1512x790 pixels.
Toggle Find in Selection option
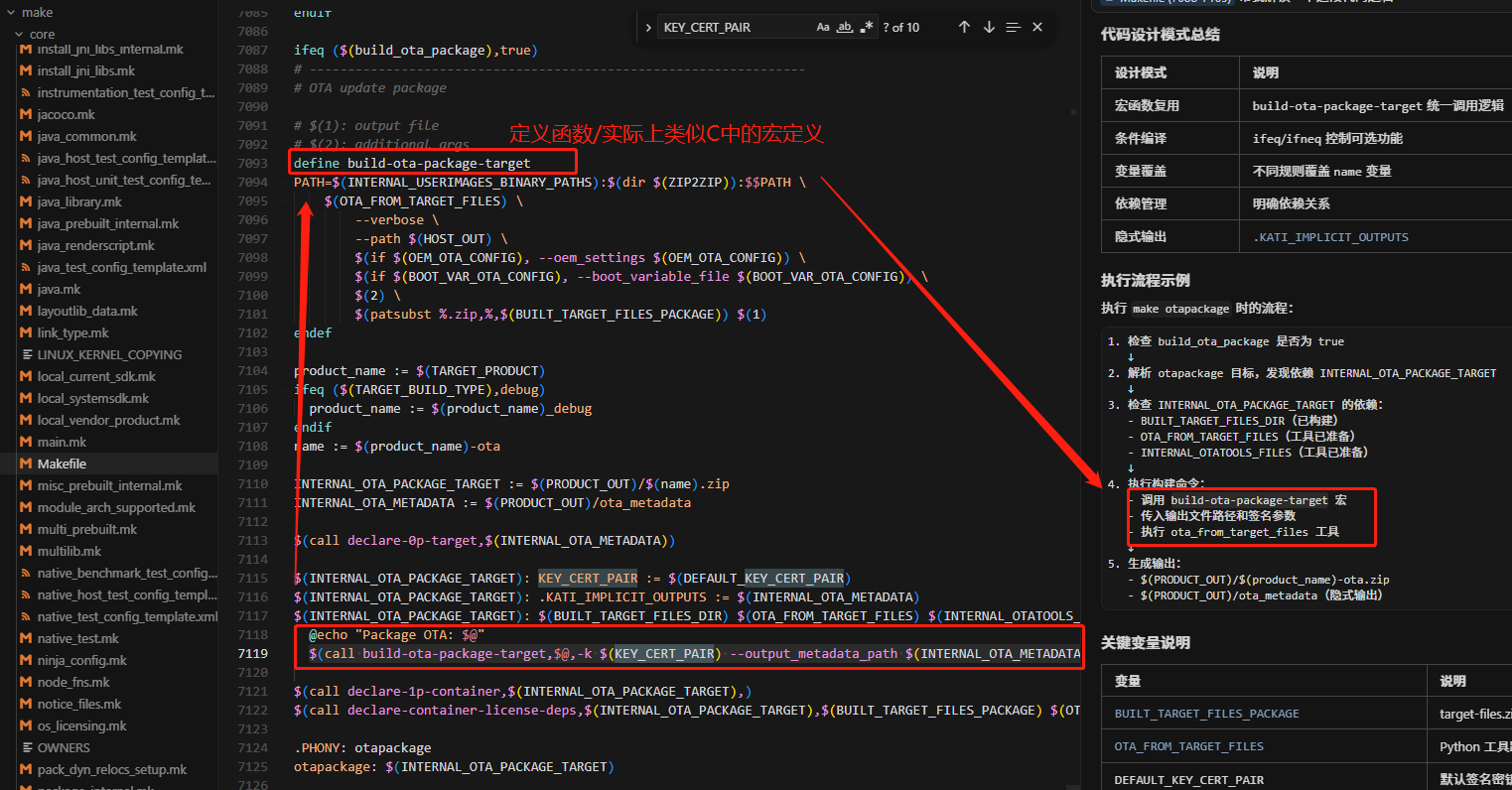(1013, 27)
